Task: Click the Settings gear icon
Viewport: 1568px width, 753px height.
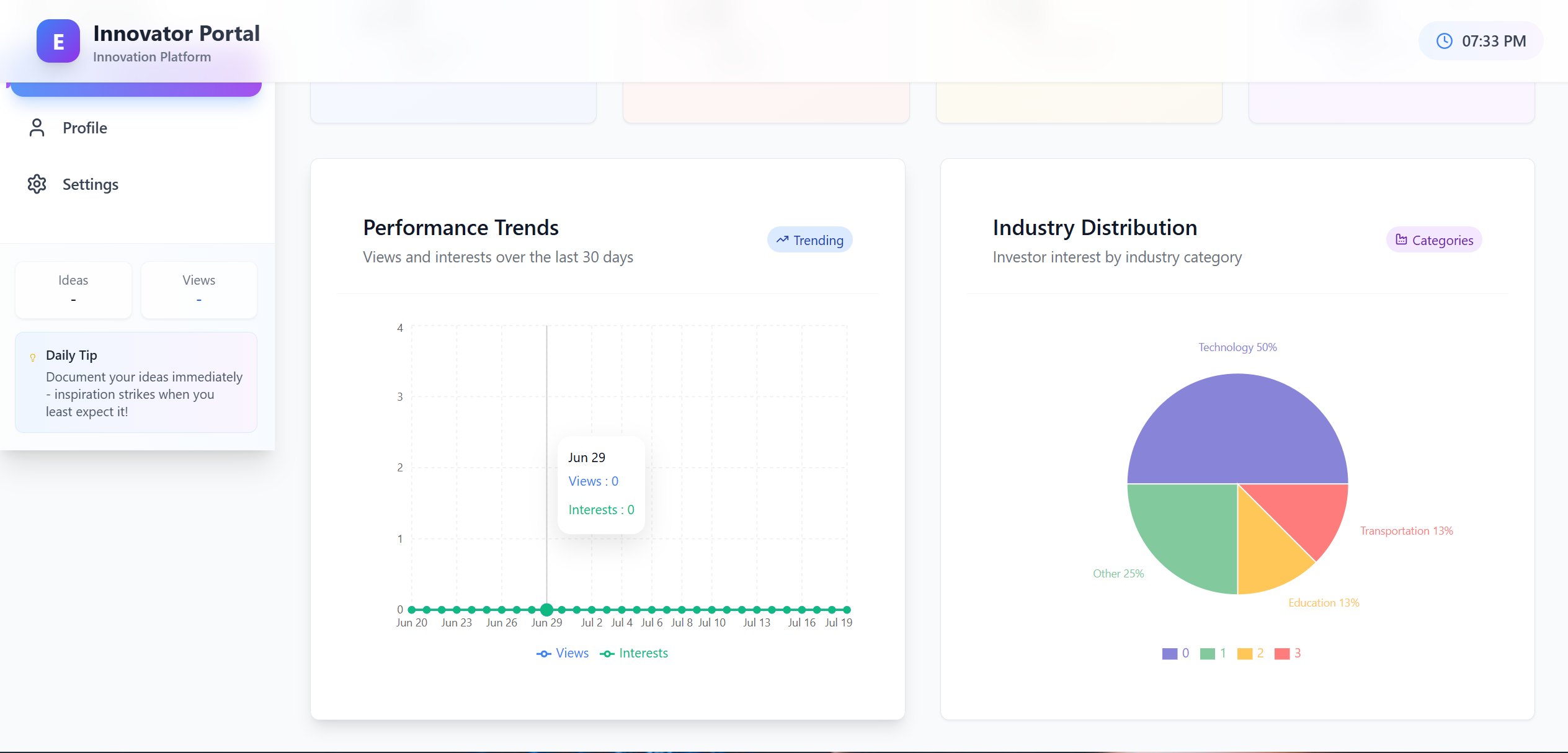Action: (x=37, y=184)
